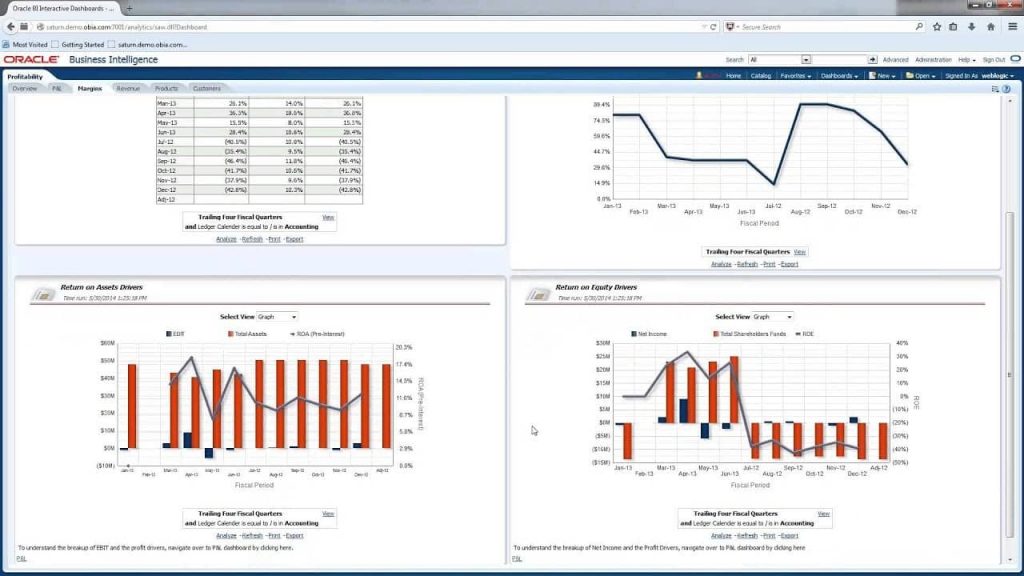Open the browser hamburger menu

pos(1013,27)
